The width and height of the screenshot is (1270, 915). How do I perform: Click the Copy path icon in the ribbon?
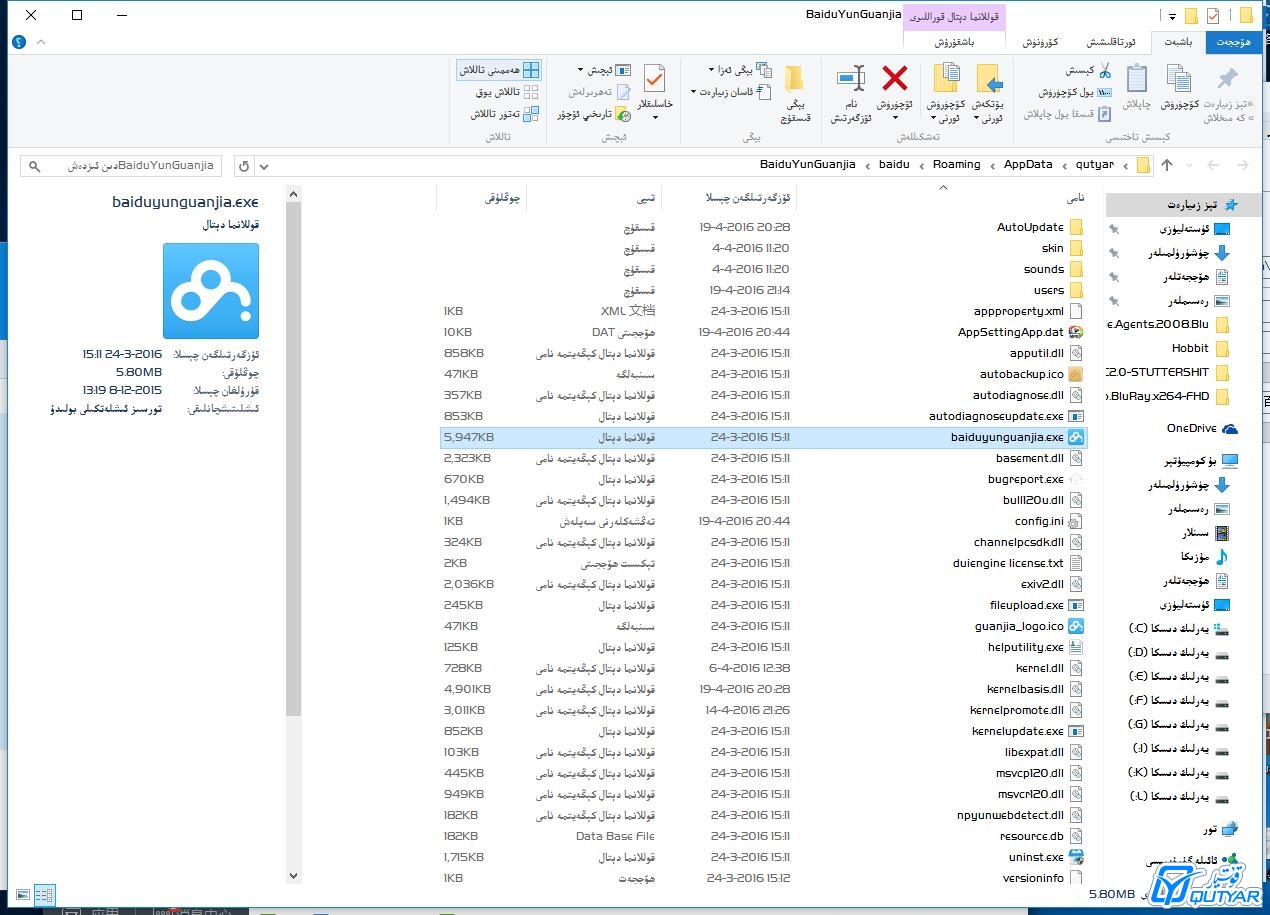coord(1105,92)
